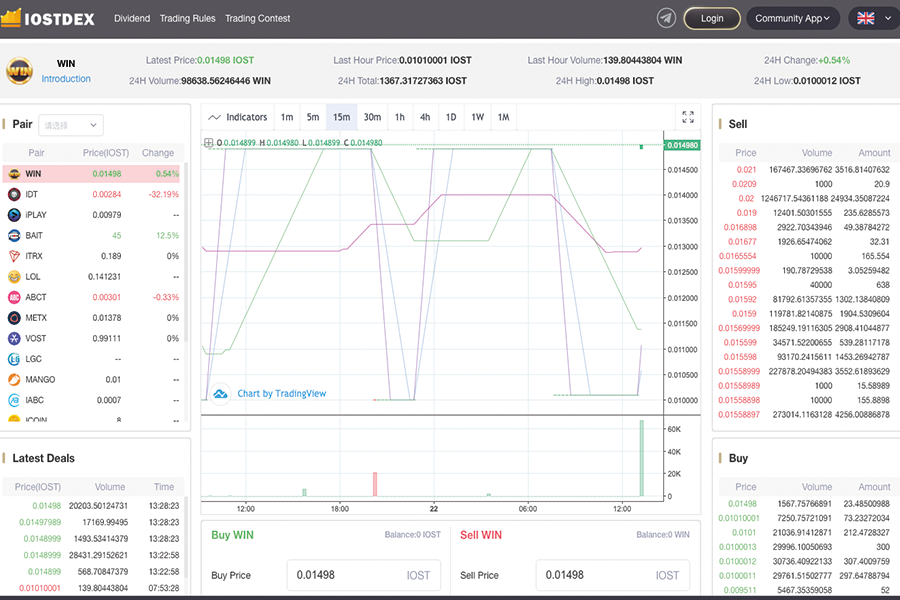Click the 24H Change +0.54% value
The width and height of the screenshot is (900, 600).
point(834,60)
